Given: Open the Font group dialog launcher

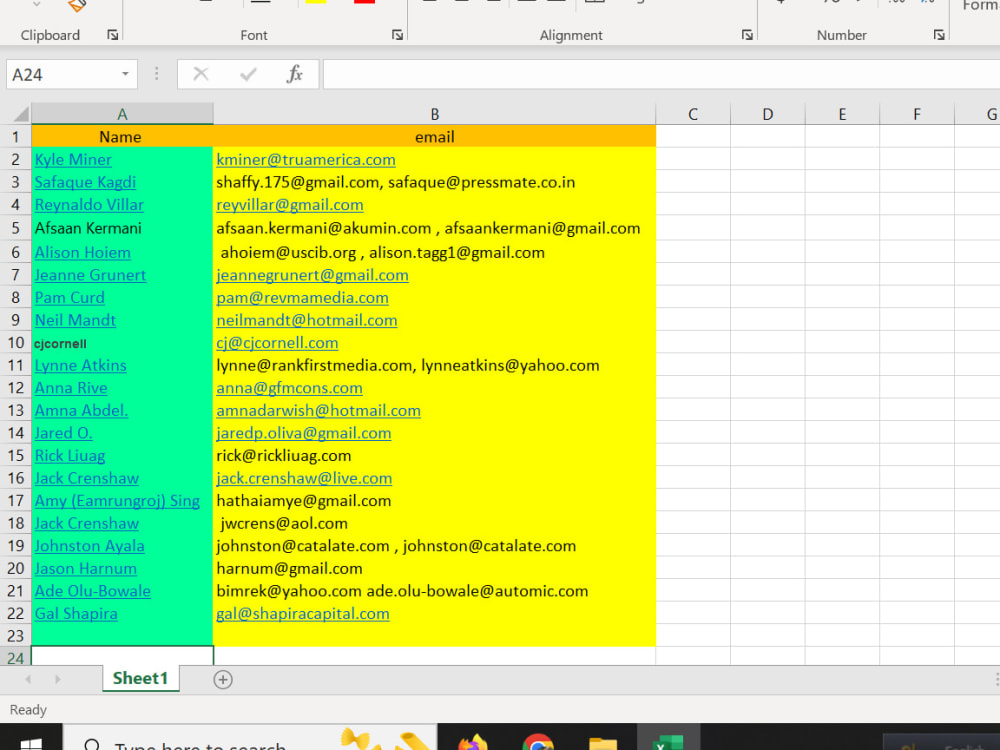Looking at the screenshot, I should click(x=397, y=35).
